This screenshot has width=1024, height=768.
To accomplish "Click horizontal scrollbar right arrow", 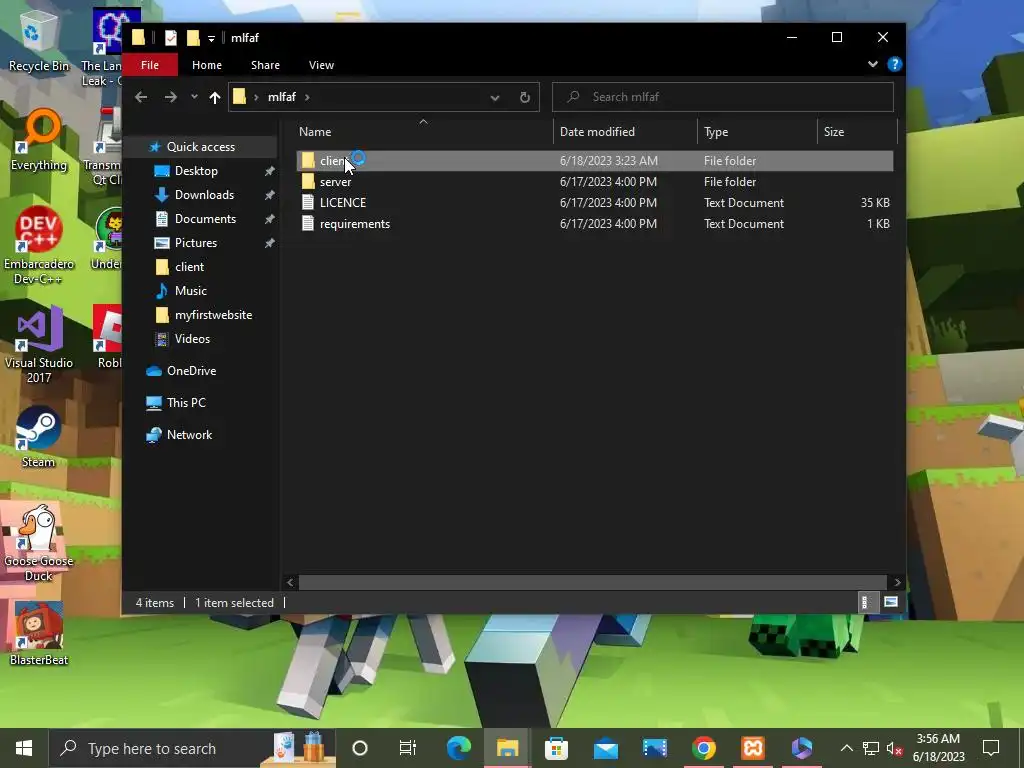I will (x=897, y=582).
